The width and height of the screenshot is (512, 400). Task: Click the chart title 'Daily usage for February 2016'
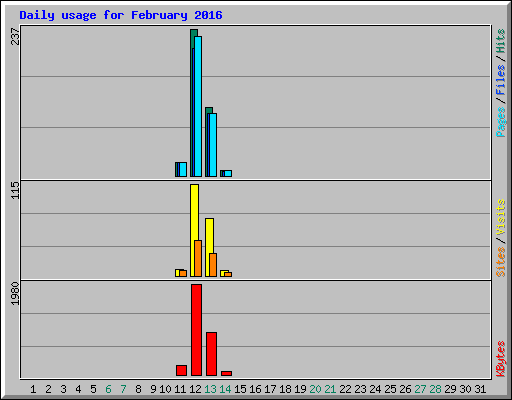pyautogui.click(x=121, y=15)
